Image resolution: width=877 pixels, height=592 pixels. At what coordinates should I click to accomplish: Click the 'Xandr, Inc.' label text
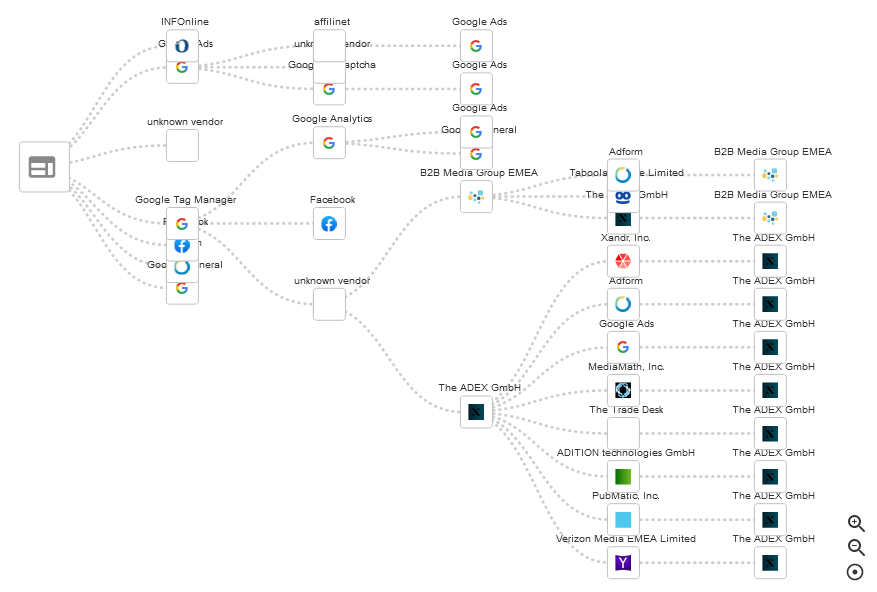click(625, 238)
